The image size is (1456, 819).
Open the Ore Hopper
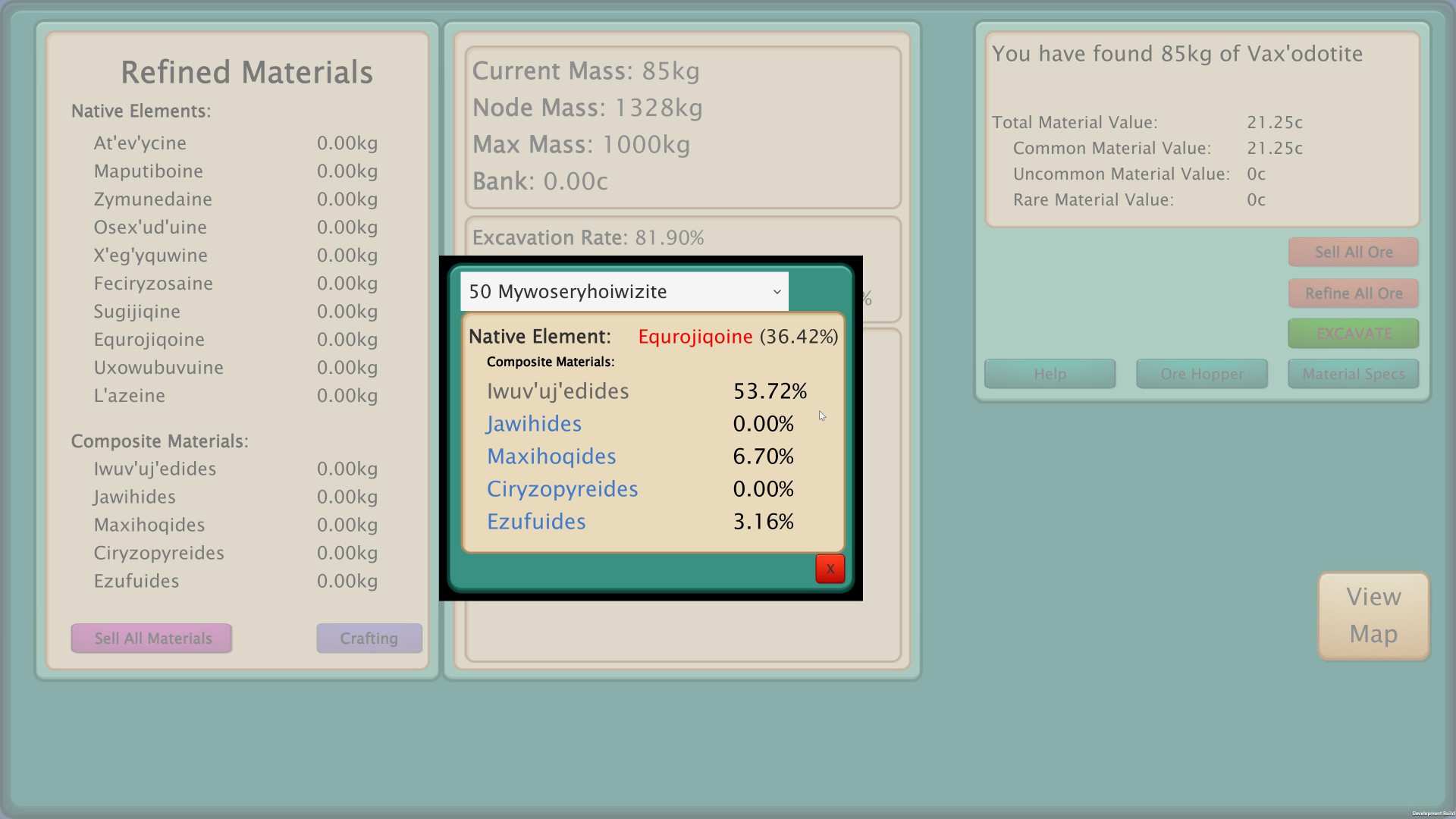click(1202, 374)
